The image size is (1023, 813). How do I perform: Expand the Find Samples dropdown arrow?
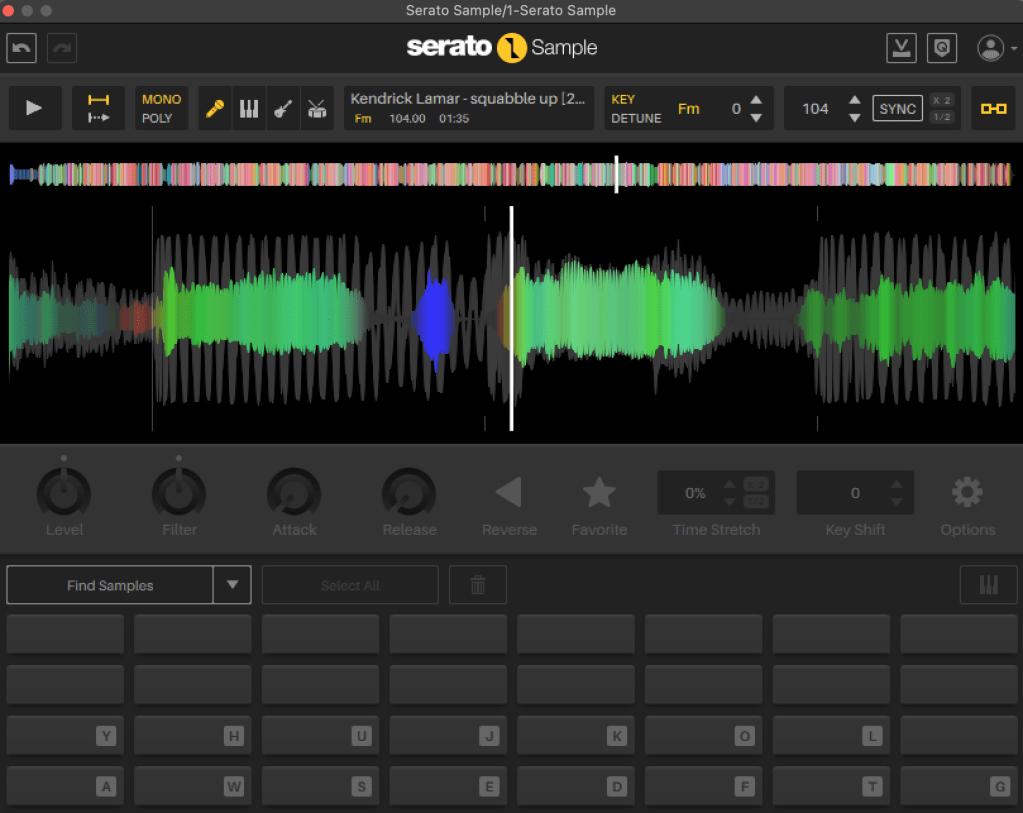(232, 585)
